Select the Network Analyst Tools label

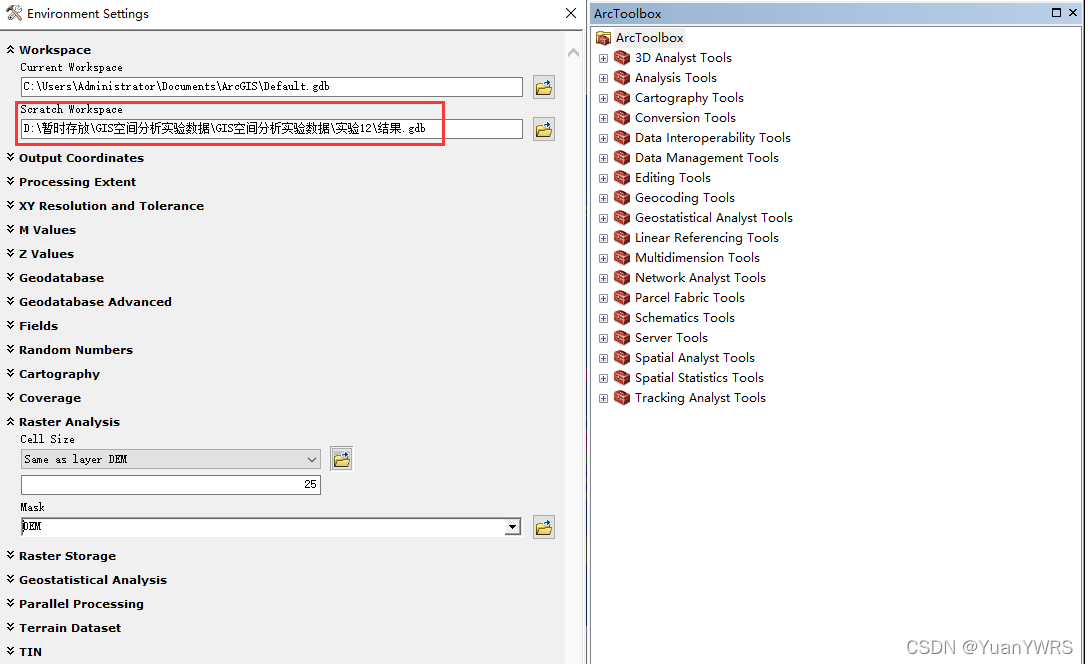[700, 278]
